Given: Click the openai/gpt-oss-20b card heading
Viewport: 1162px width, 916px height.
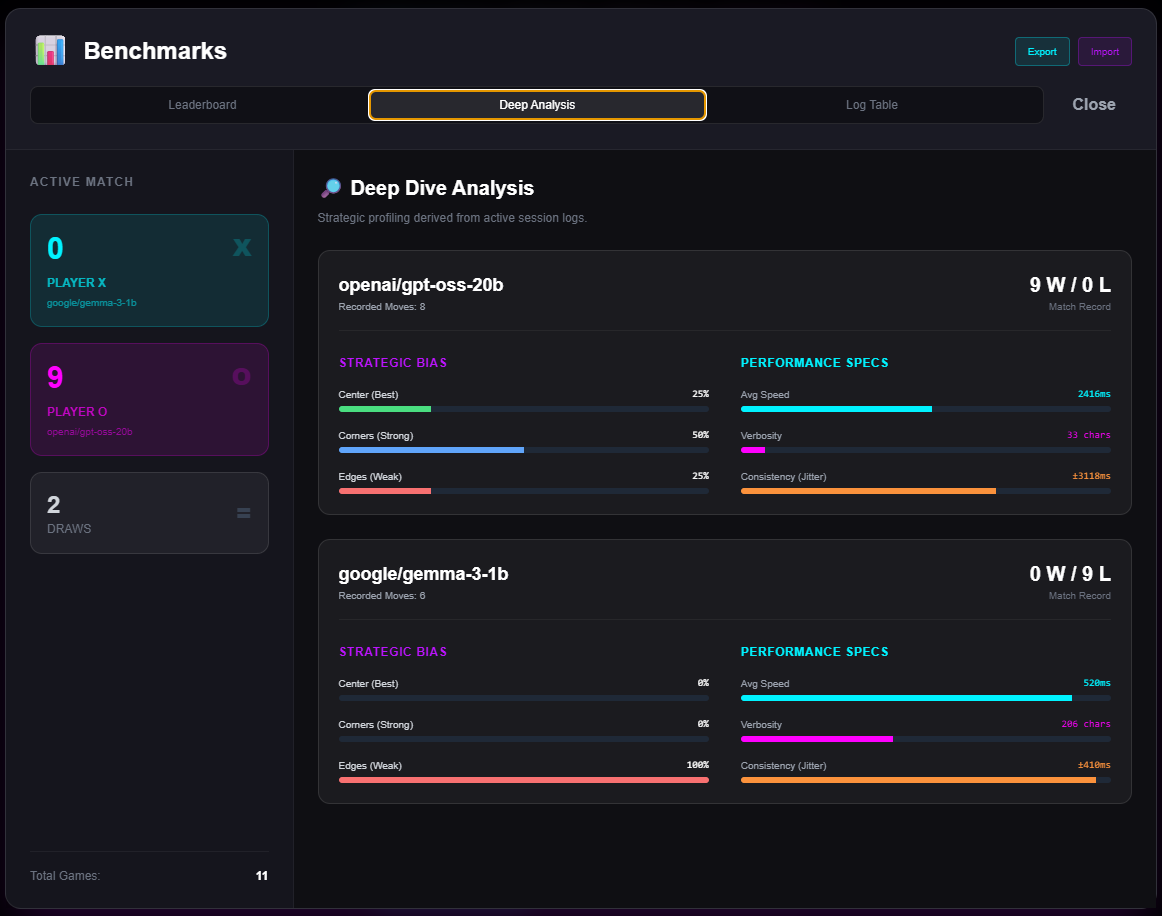Looking at the screenshot, I should (x=421, y=285).
